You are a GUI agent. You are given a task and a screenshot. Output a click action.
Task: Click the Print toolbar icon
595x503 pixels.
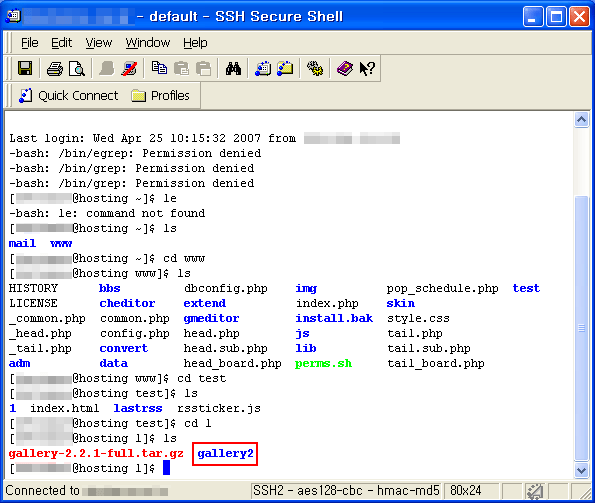(55, 69)
